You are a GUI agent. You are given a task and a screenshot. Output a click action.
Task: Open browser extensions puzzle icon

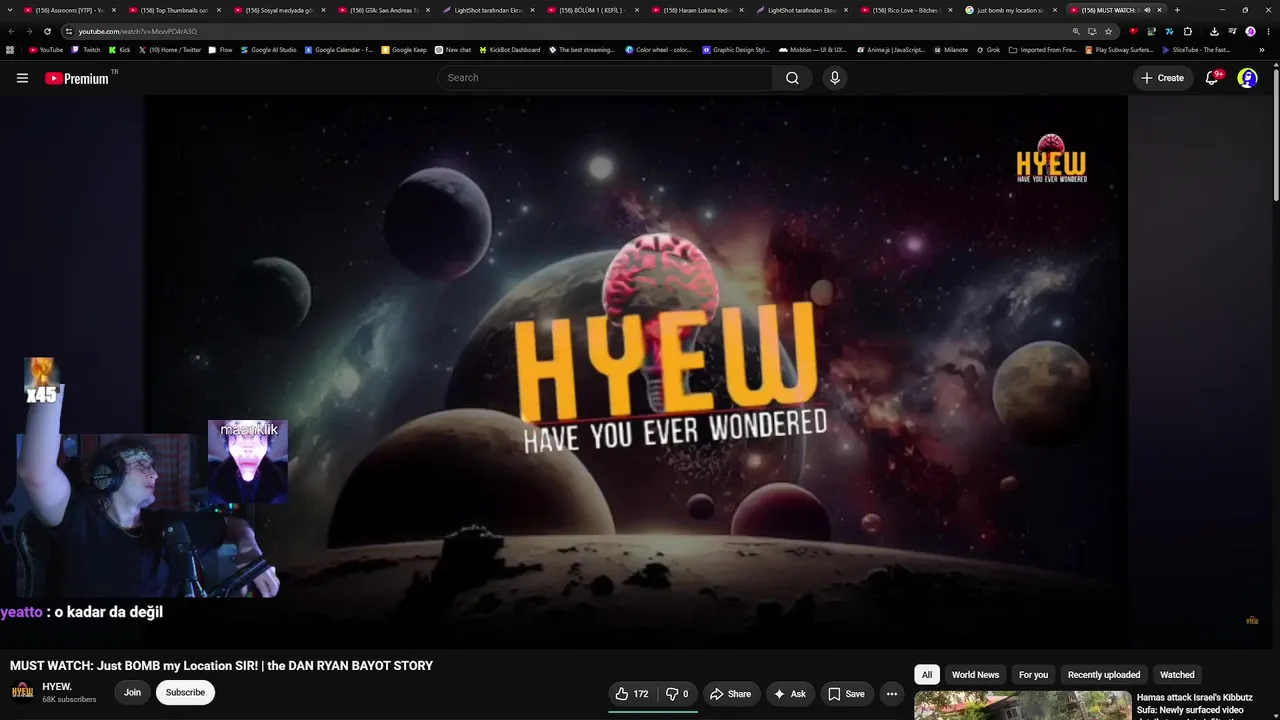pos(1188,31)
